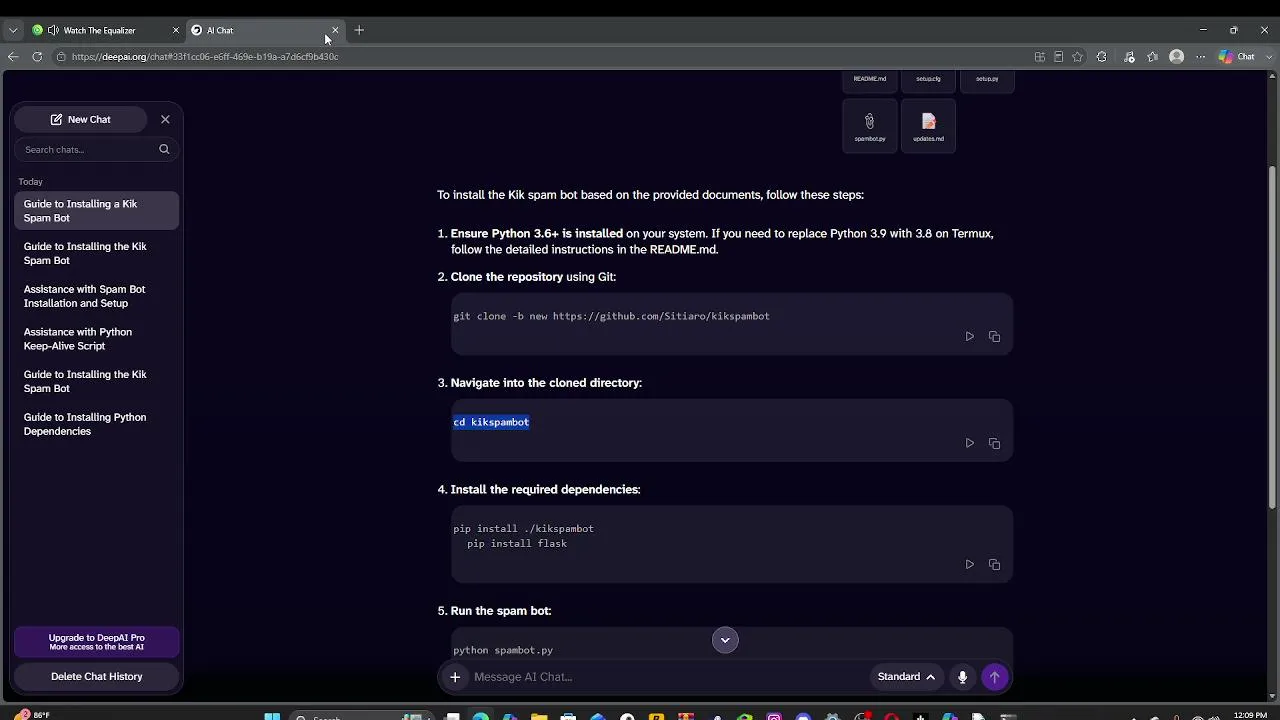
Task: Open Assistance with Spam Bot Installation chat
Action: pos(97,296)
